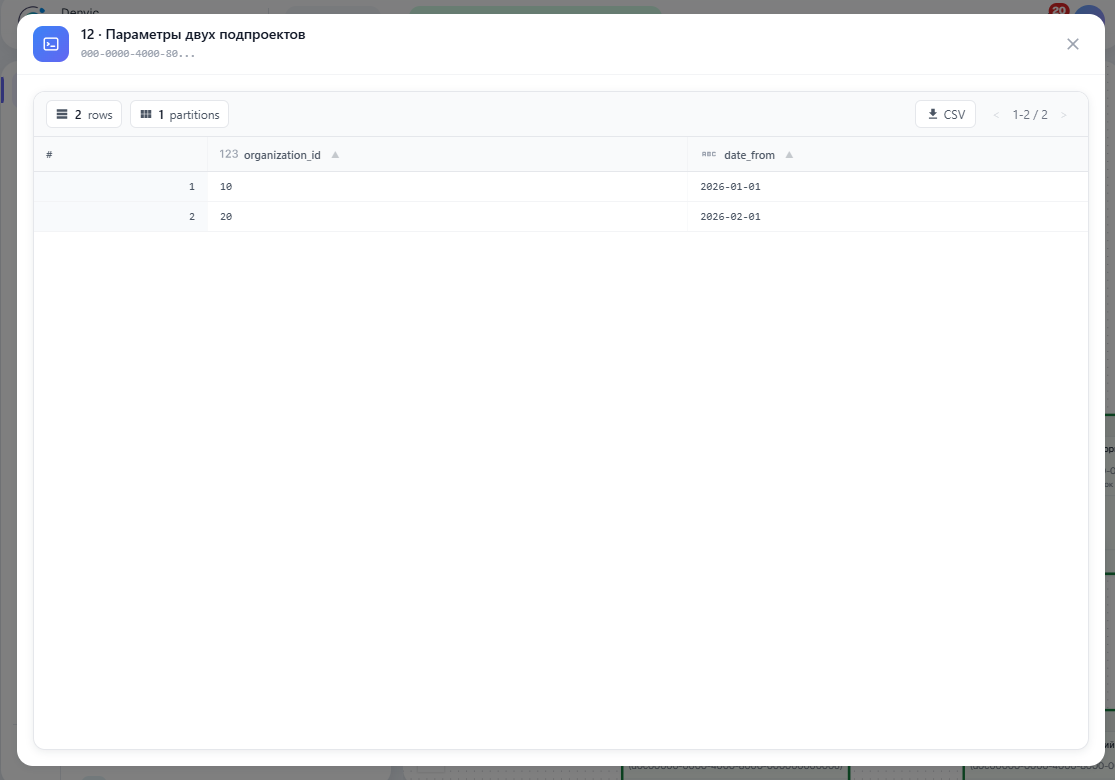Image resolution: width=1115 pixels, height=780 pixels.
Task: Click the 123 numeric type icon
Action: [228, 154]
